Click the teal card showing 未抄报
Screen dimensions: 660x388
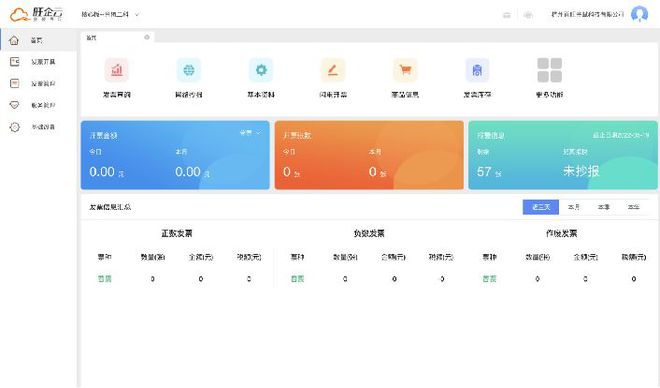click(x=563, y=155)
